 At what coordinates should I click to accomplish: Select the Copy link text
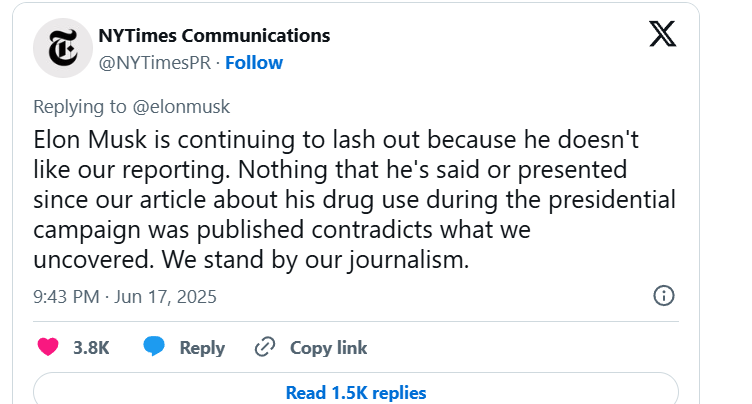328,348
